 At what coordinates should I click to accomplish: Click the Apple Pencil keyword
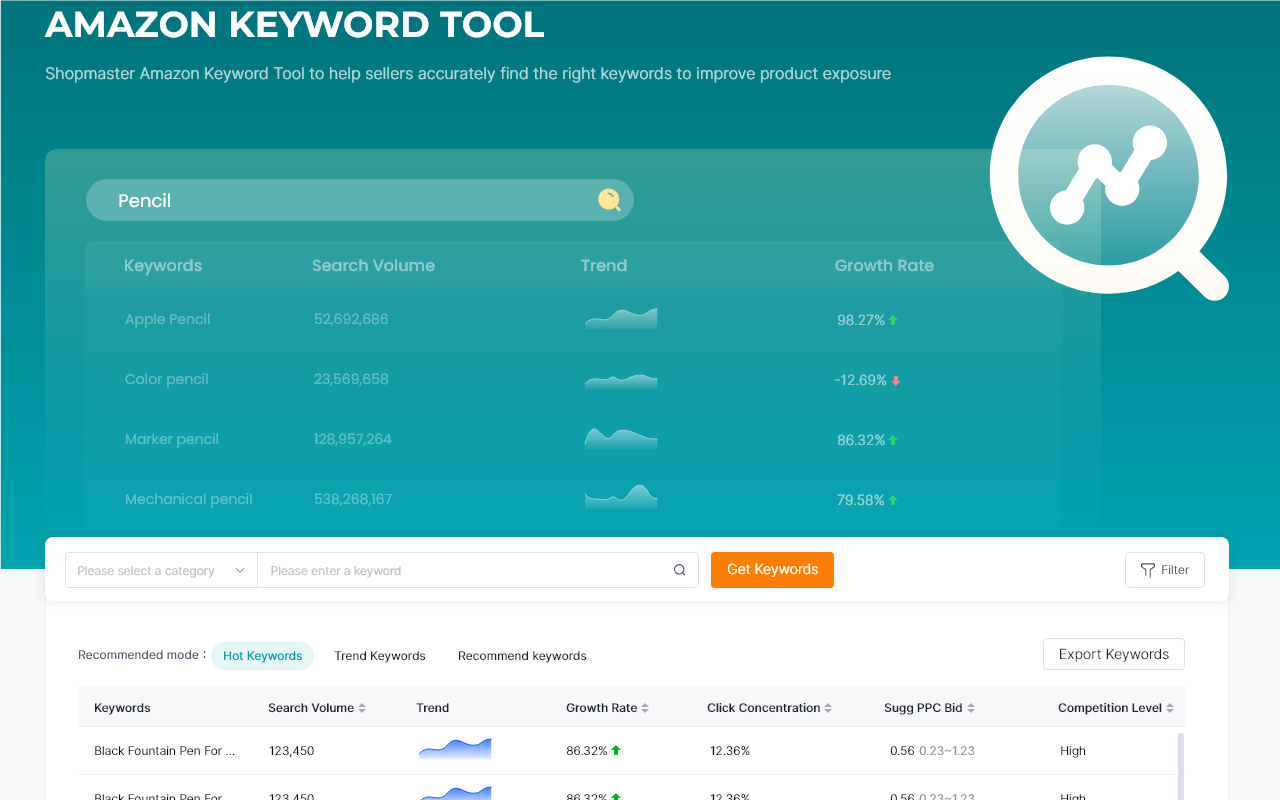pos(167,319)
